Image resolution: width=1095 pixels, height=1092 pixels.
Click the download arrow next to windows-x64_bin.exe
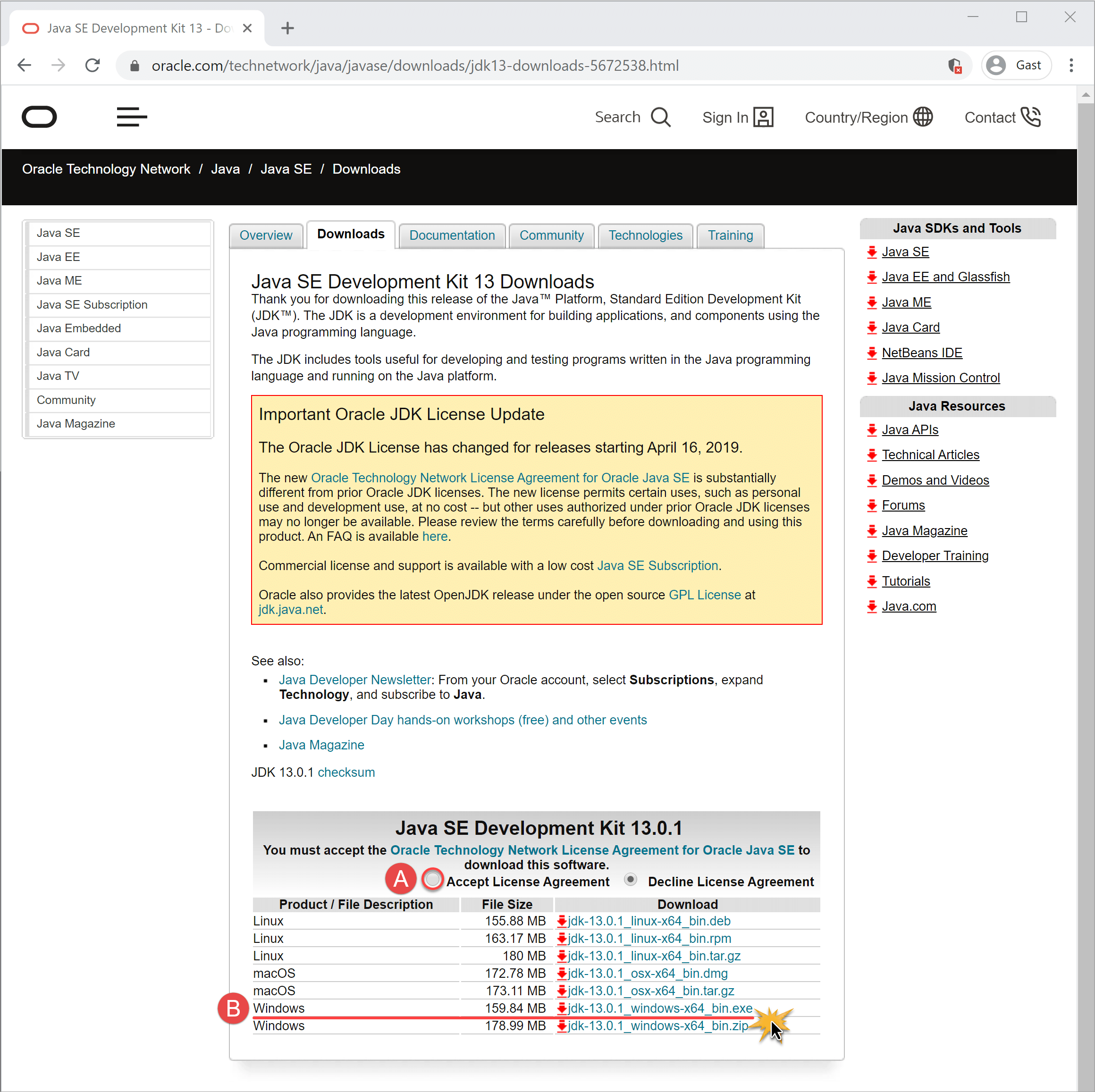coord(562,1008)
